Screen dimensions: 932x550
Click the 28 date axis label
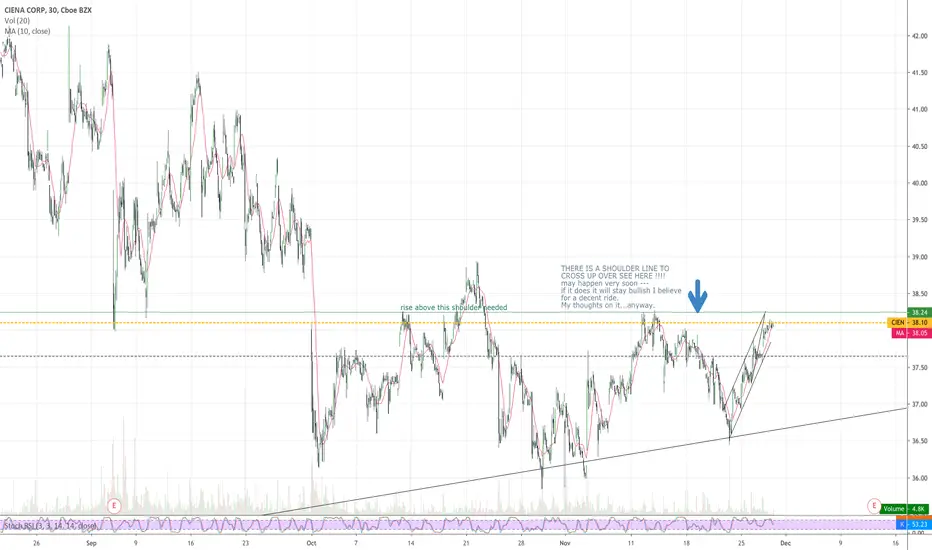point(521,543)
